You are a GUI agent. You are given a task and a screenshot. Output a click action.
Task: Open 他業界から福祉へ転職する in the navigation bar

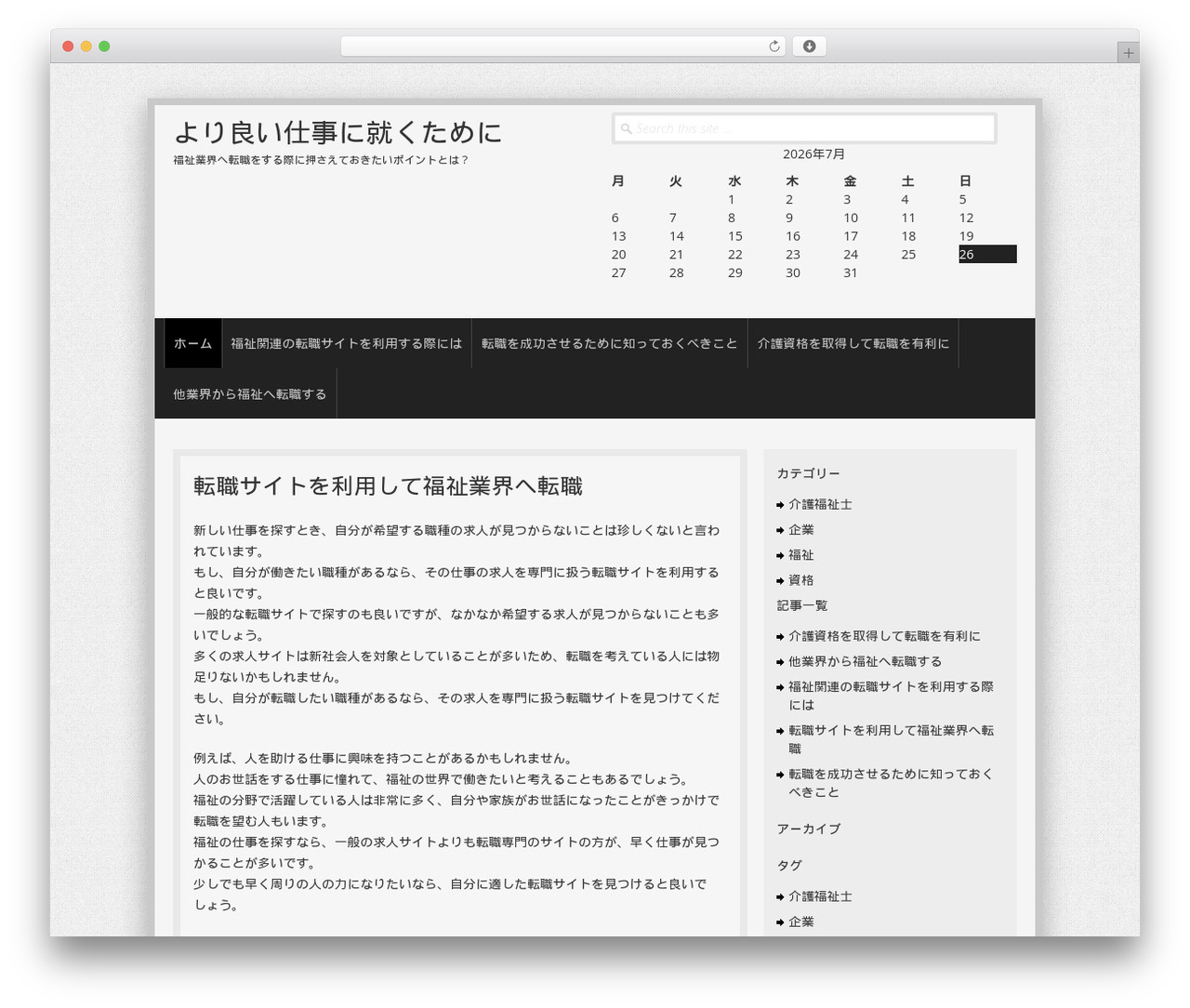pos(250,394)
